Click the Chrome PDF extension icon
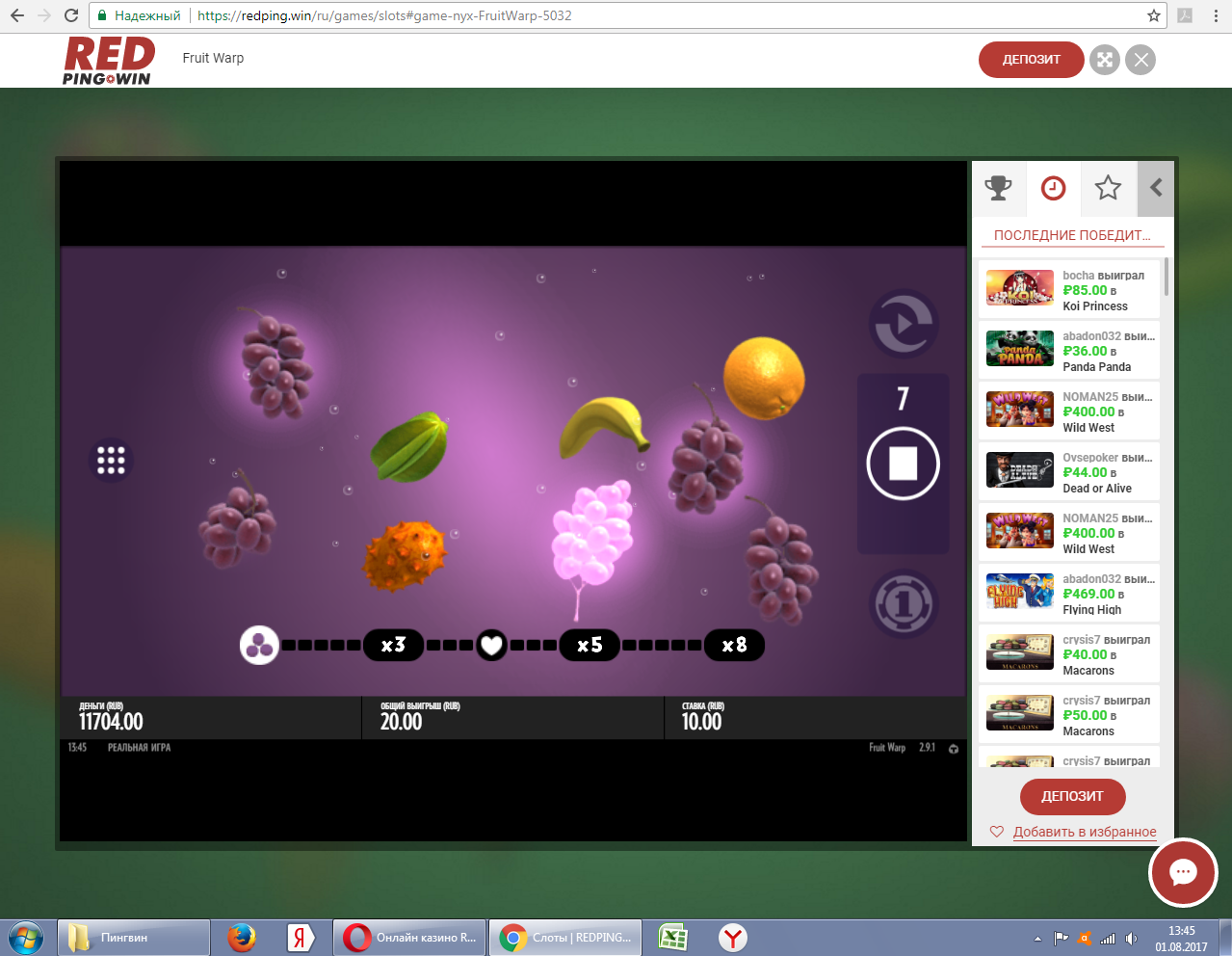Image resolution: width=1232 pixels, height=956 pixels. 1185,15
